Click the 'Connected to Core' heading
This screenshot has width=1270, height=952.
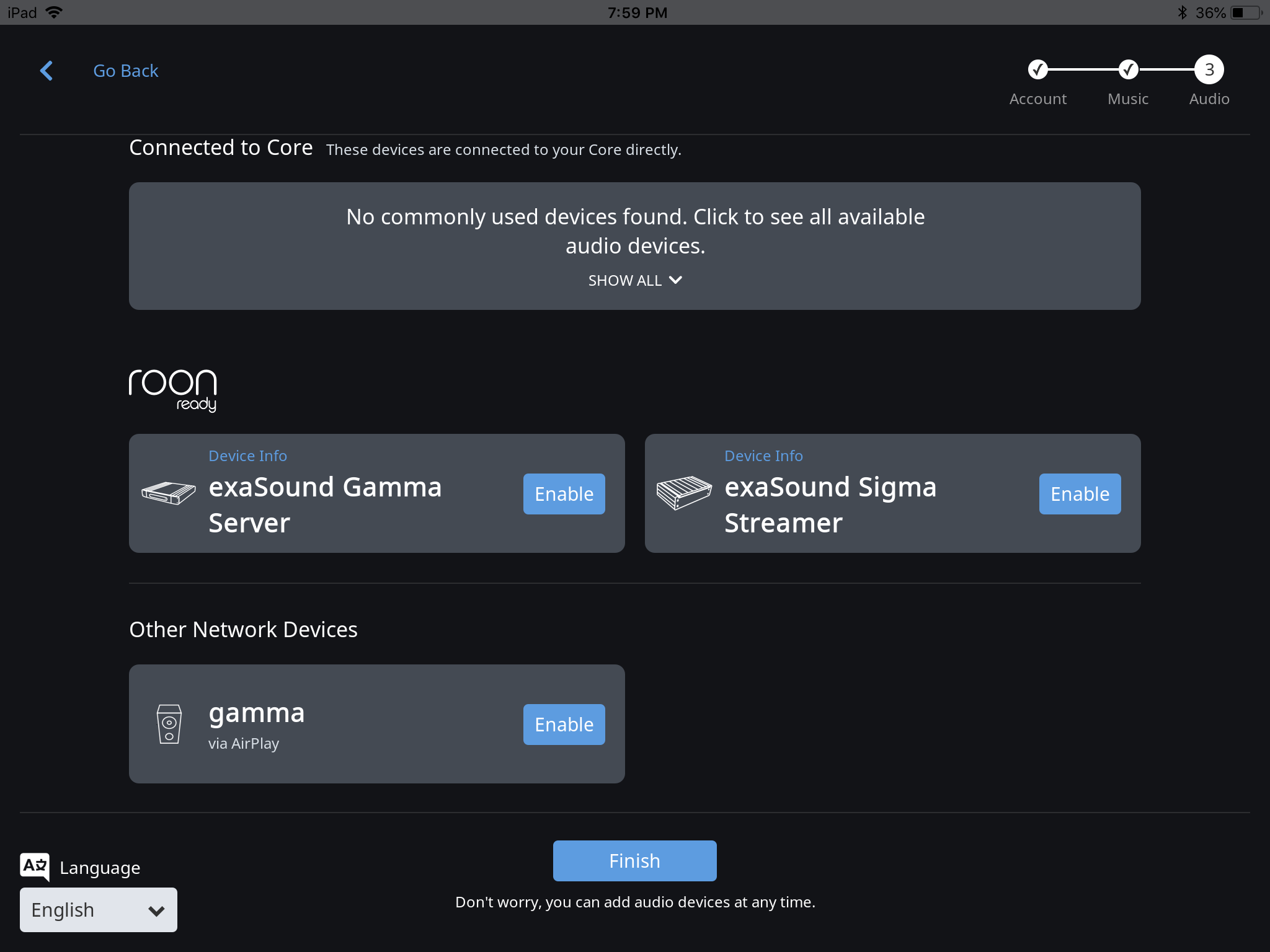click(221, 148)
